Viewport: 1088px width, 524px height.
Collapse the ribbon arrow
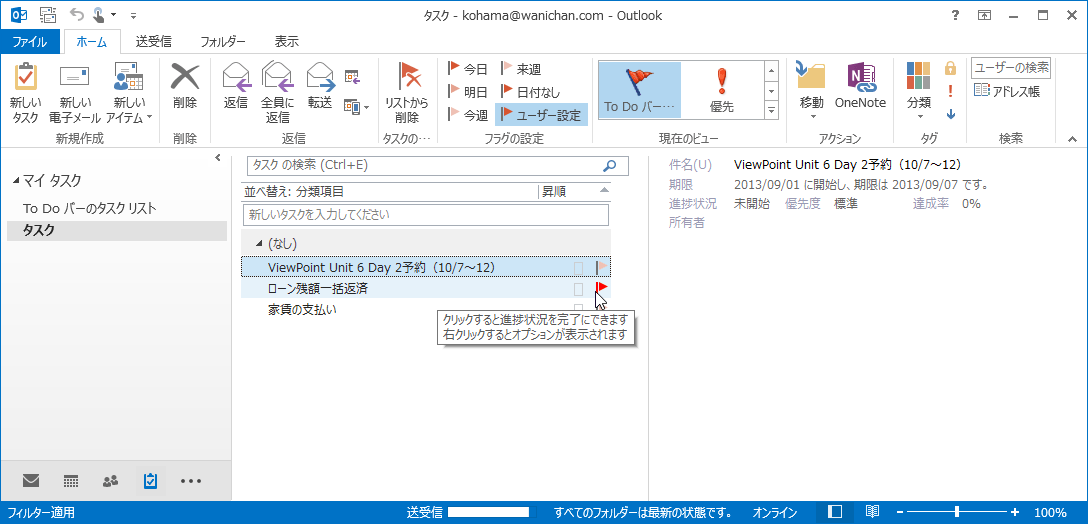pyautogui.click(x=1072, y=139)
